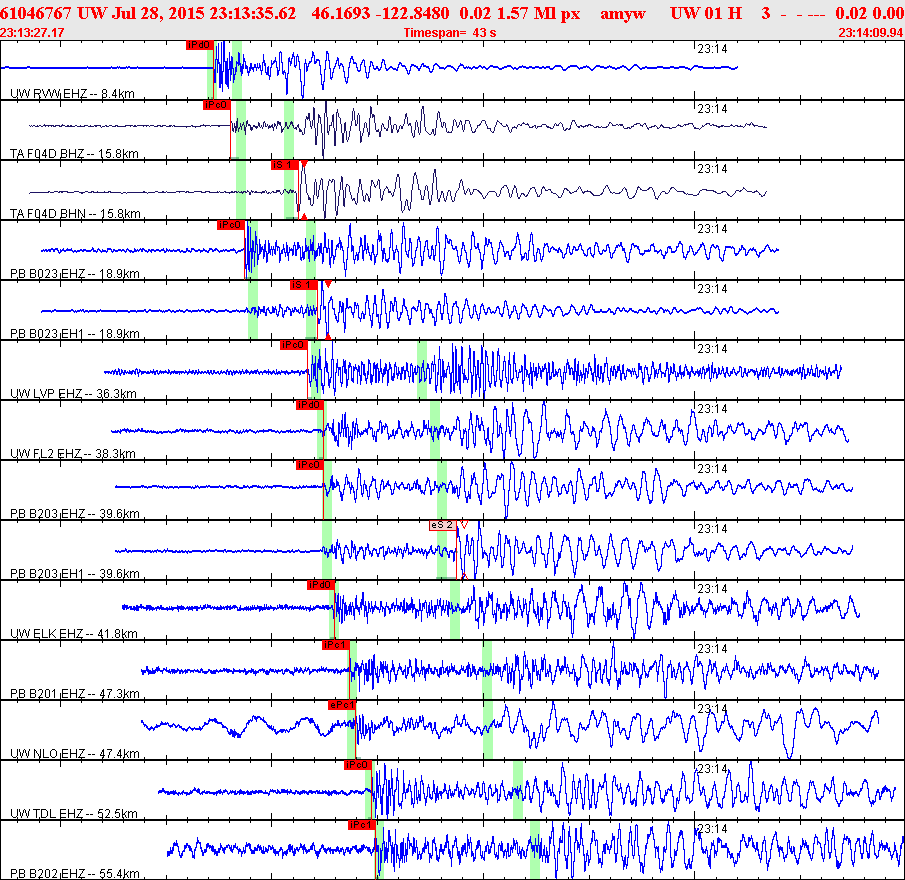Click the Timespan= 43 s header label
The width and height of the screenshot is (905, 880).
pos(449,33)
